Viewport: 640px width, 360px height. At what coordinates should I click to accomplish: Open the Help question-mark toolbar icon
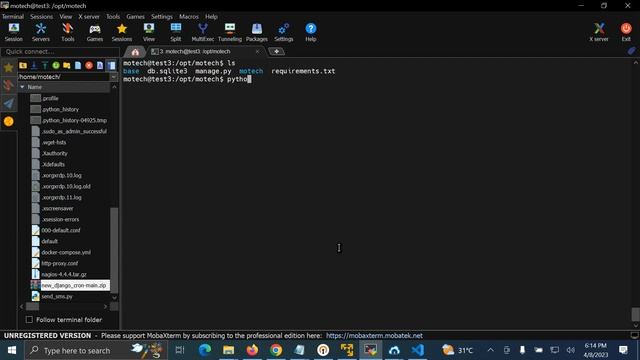tap(311, 32)
